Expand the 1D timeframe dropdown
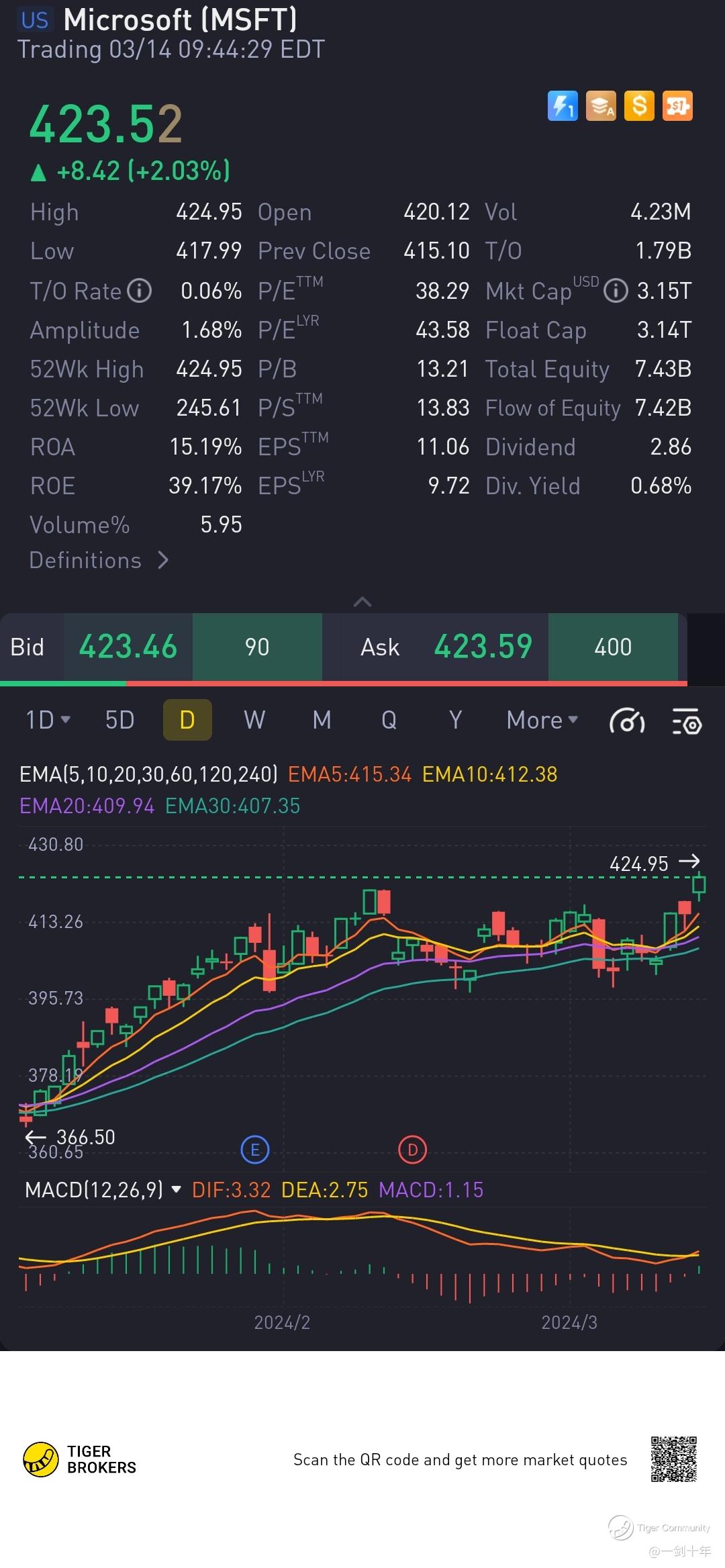 pos(48,720)
